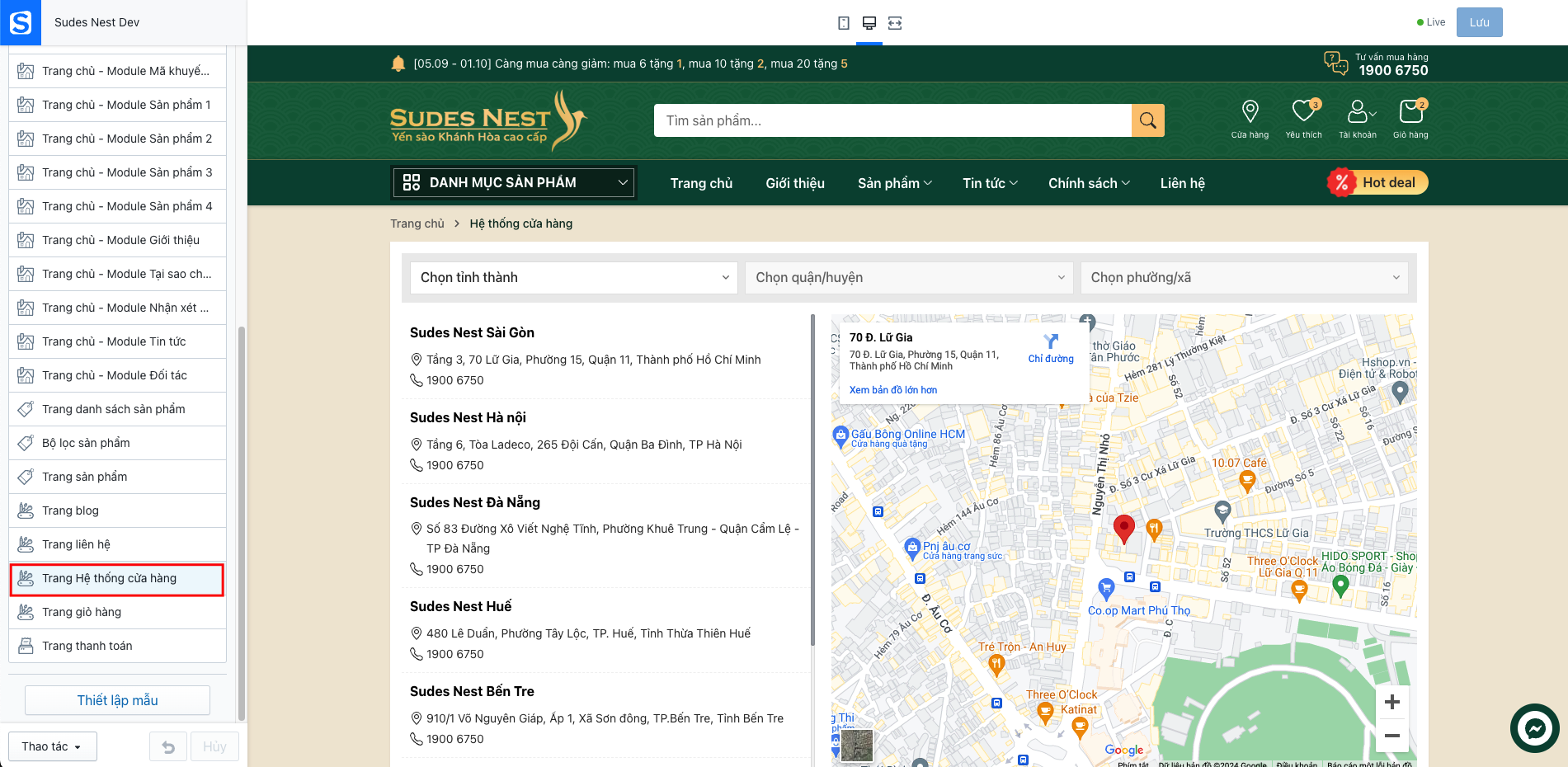Open Cửa hàng location pin icon
Viewport: 1568px width, 767px height.
click(x=1250, y=111)
